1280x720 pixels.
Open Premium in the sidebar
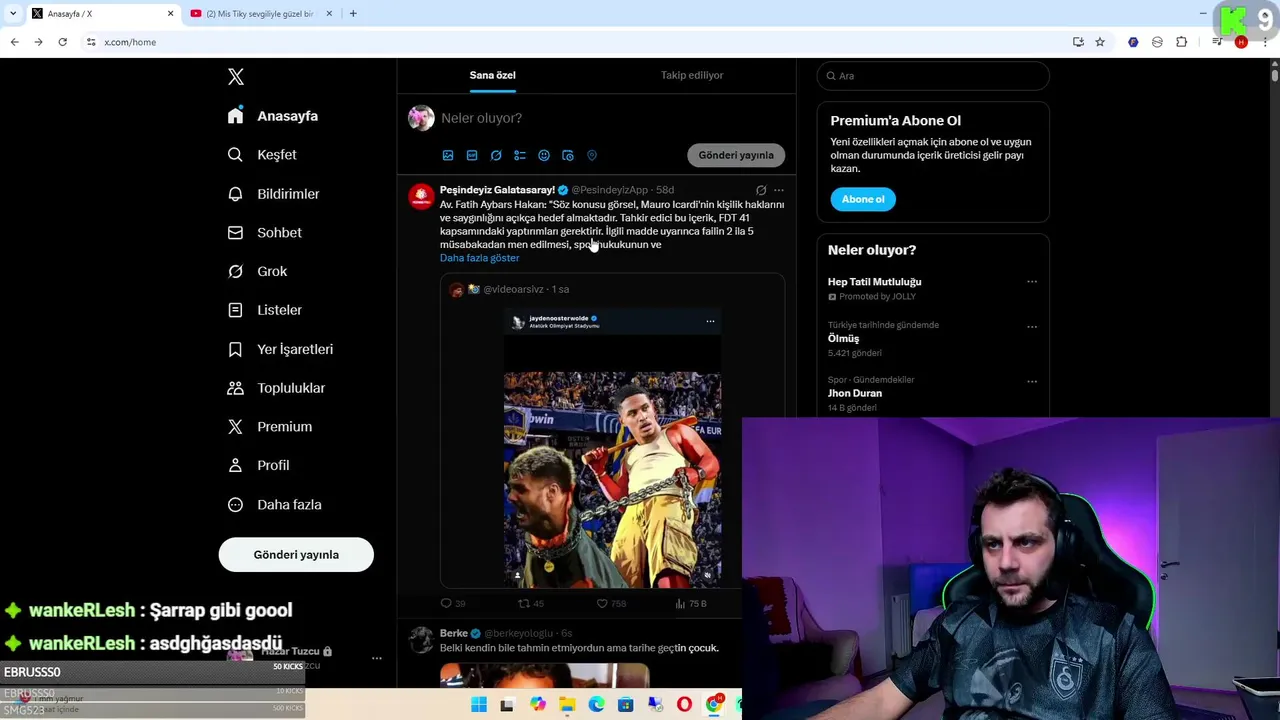point(270,427)
